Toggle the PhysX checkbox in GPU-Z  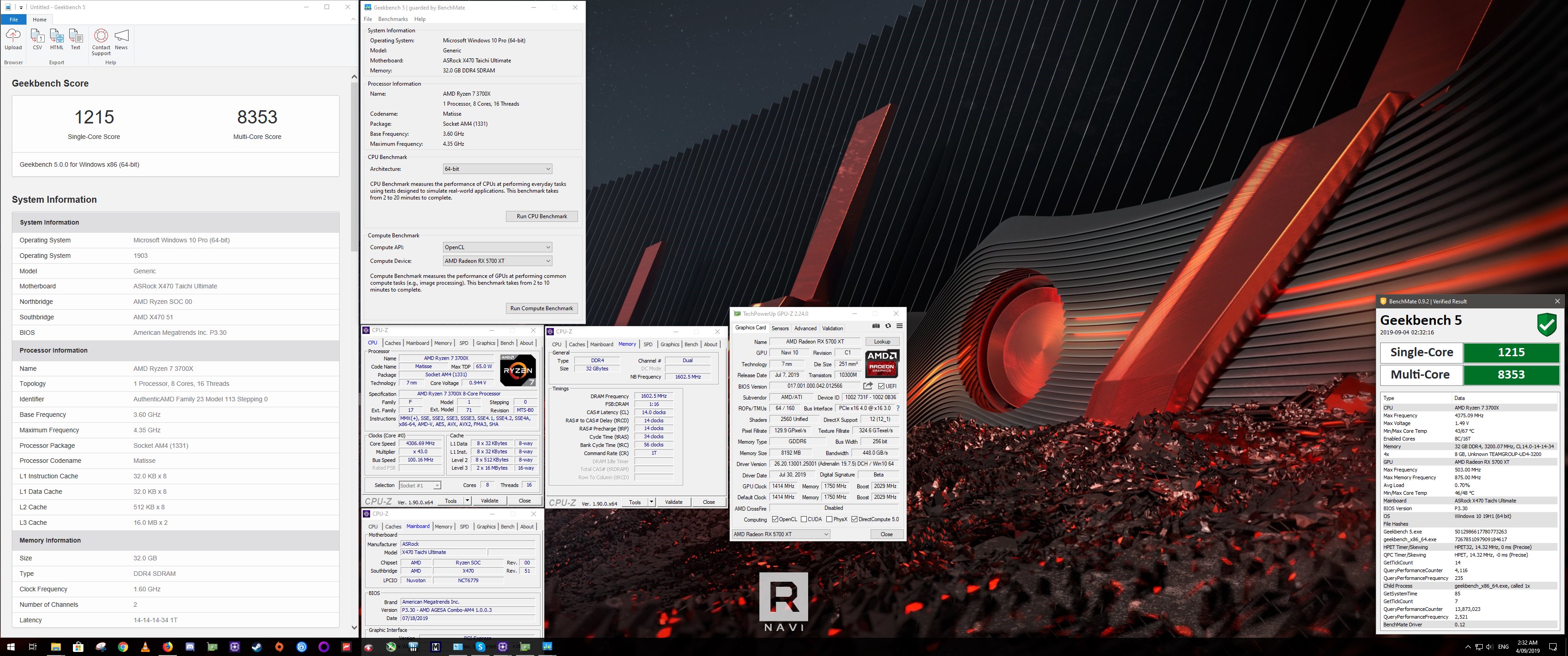(x=829, y=519)
